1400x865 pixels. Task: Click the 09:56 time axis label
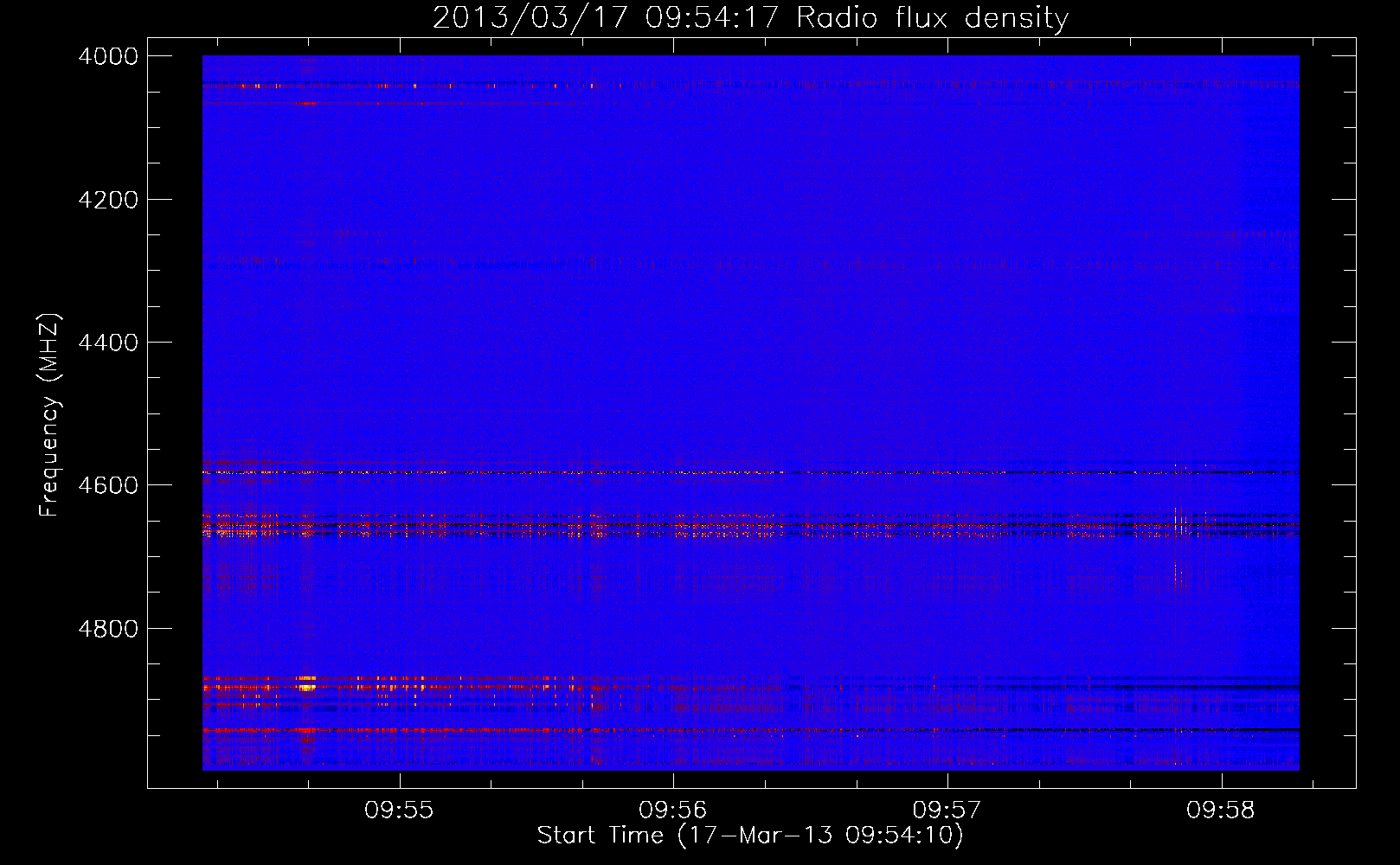(x=672, y=811)
